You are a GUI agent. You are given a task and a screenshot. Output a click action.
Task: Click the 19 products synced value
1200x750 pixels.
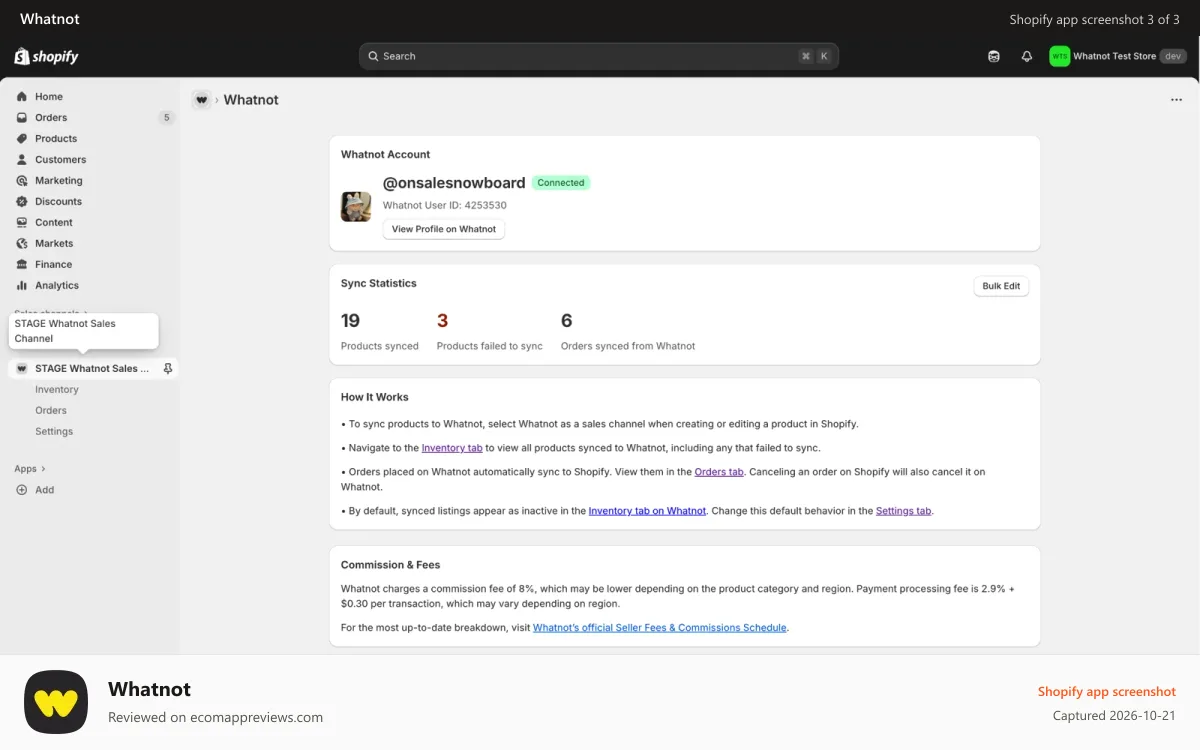(x=350, y=321)
